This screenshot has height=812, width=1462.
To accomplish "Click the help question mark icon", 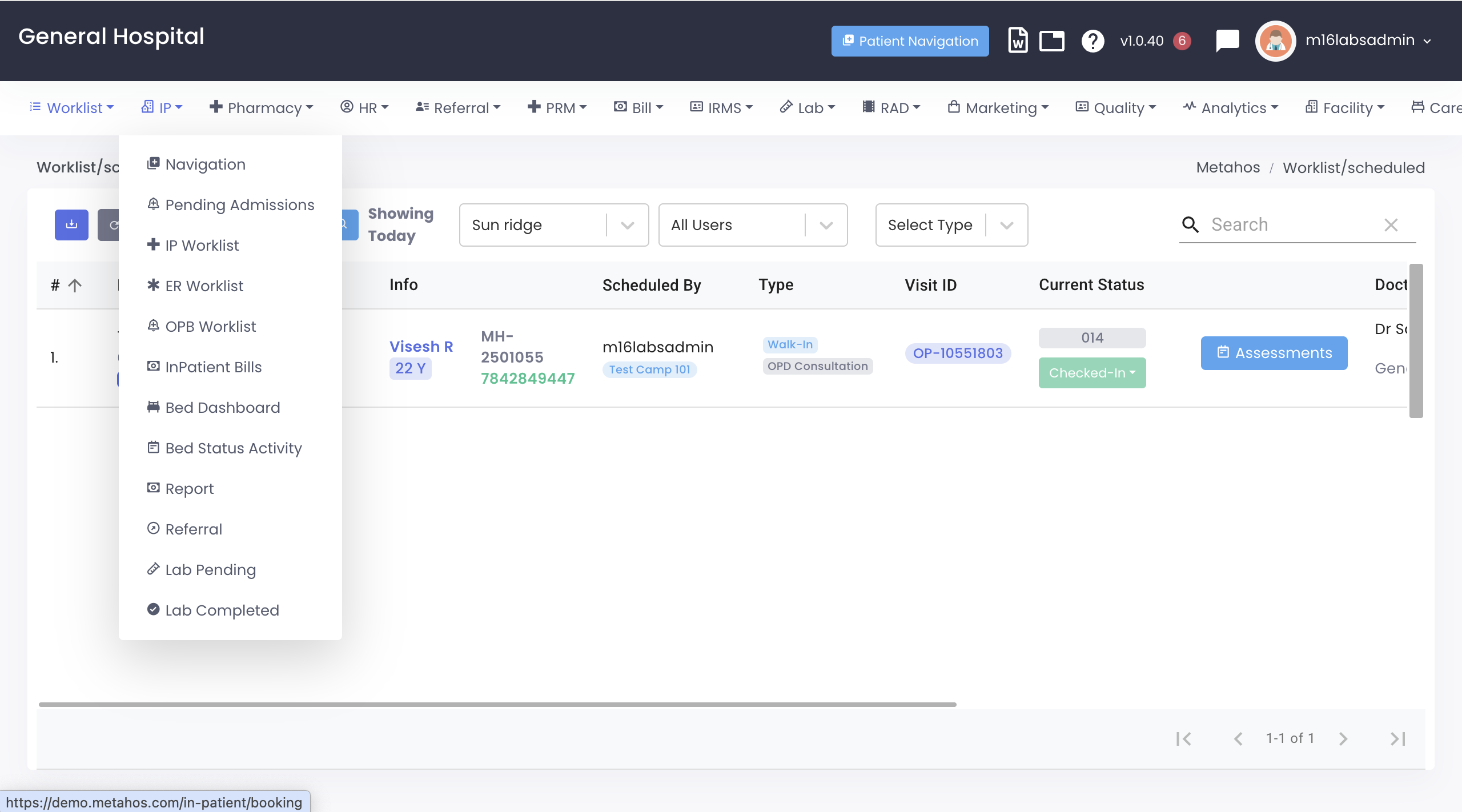I will point(1093,41).
